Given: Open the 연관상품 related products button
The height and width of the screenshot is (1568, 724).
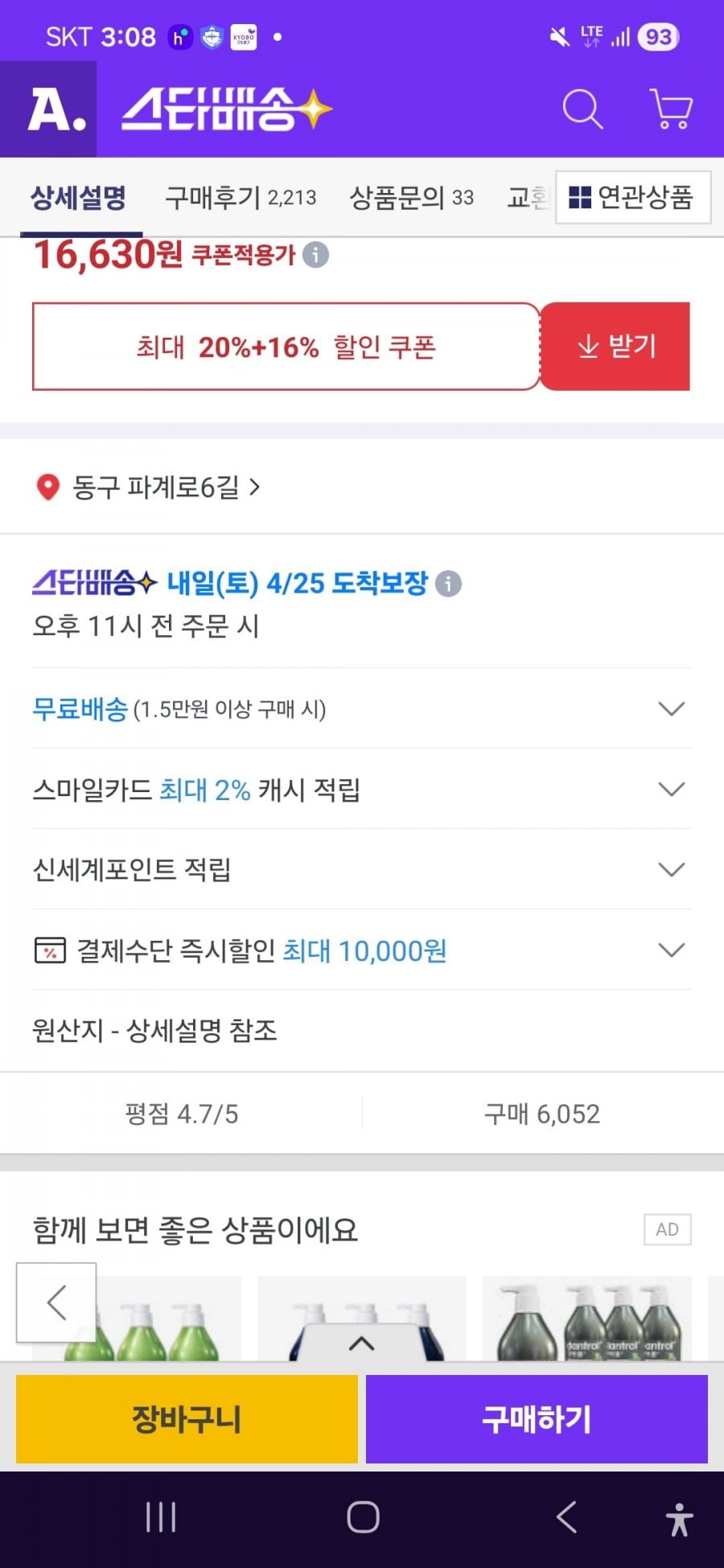Looking at the screenshot, I should [632, 197].
